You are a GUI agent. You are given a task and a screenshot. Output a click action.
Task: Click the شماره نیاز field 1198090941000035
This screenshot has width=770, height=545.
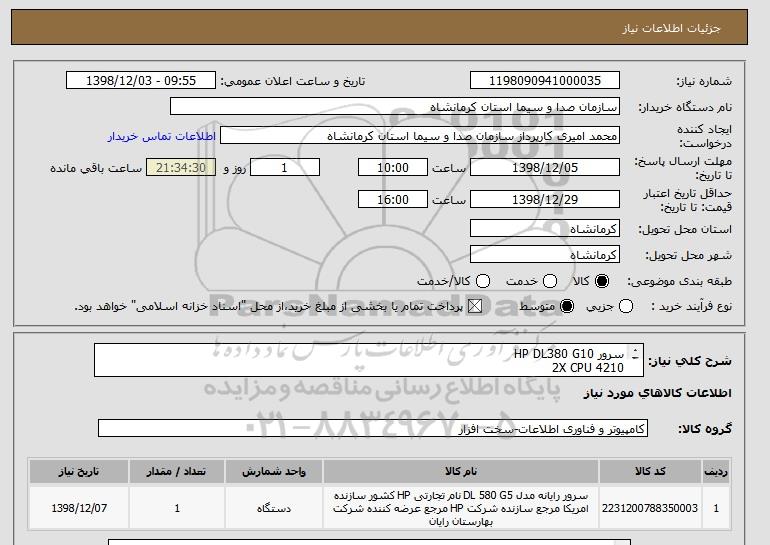(545, 81)
